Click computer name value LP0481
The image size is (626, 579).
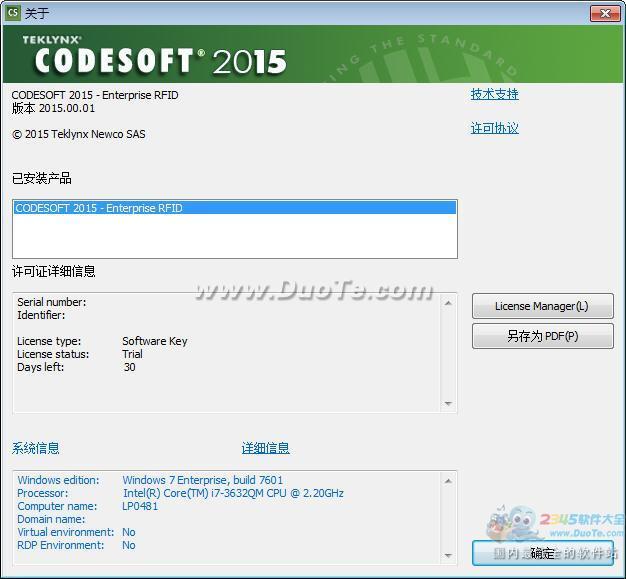[140, 506]
